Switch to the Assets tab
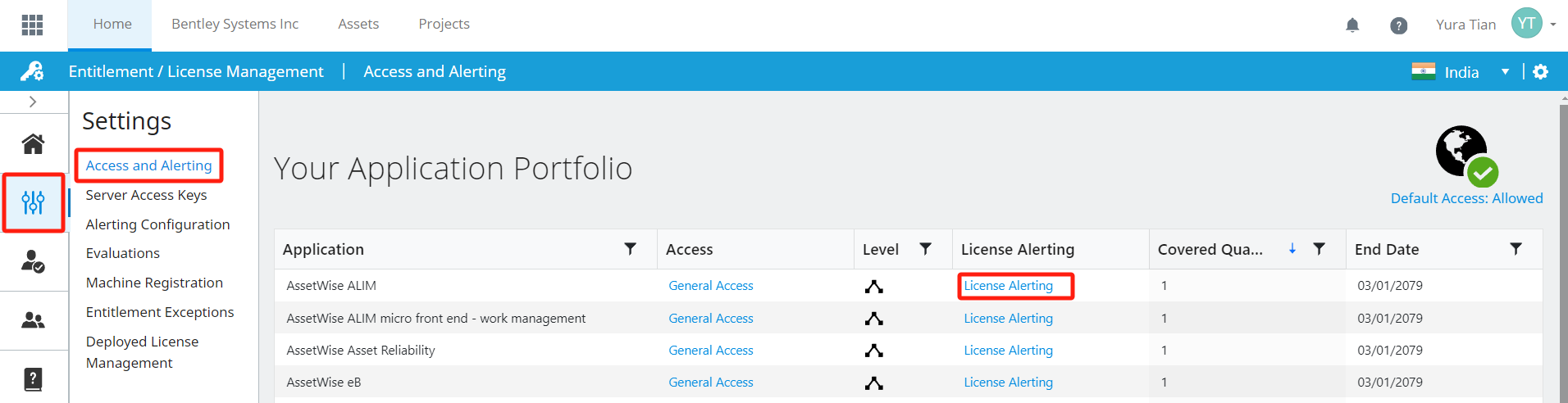Image resolution: width=1568 pixels, height=403 pixels. coord(358,25)
